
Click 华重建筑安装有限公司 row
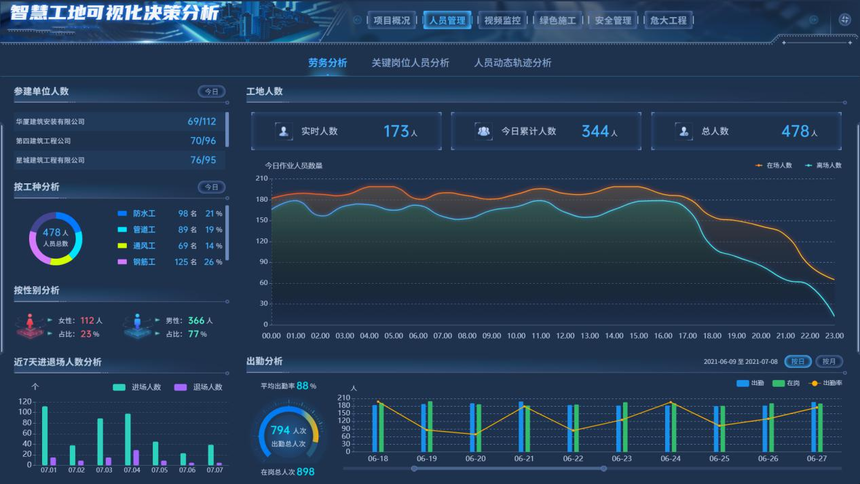pyautogui.click(x=120, y=121)
